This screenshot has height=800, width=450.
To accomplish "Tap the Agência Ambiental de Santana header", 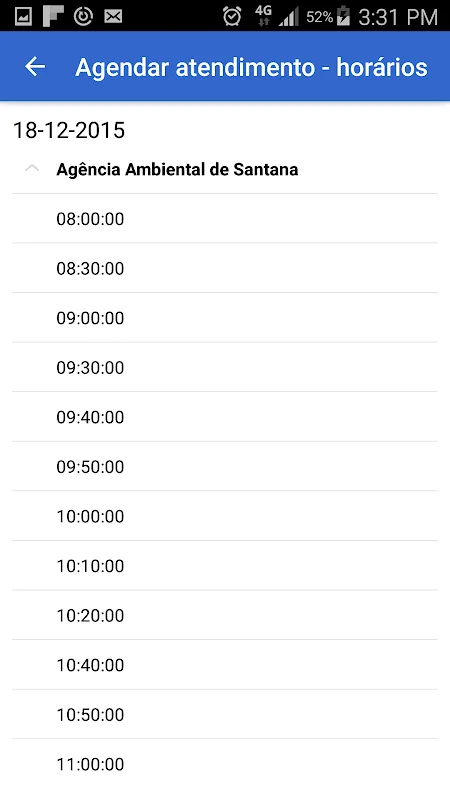I will click(x=225, y=169).
